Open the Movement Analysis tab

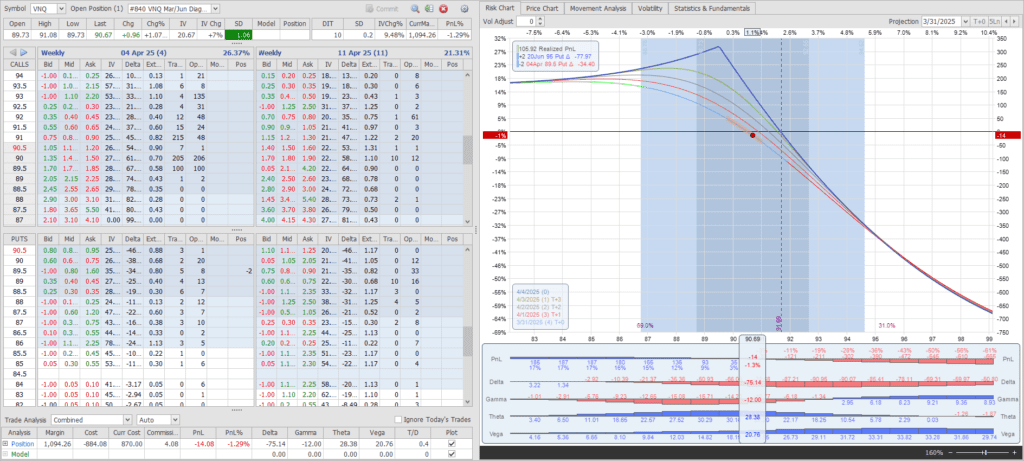point(598,8)
